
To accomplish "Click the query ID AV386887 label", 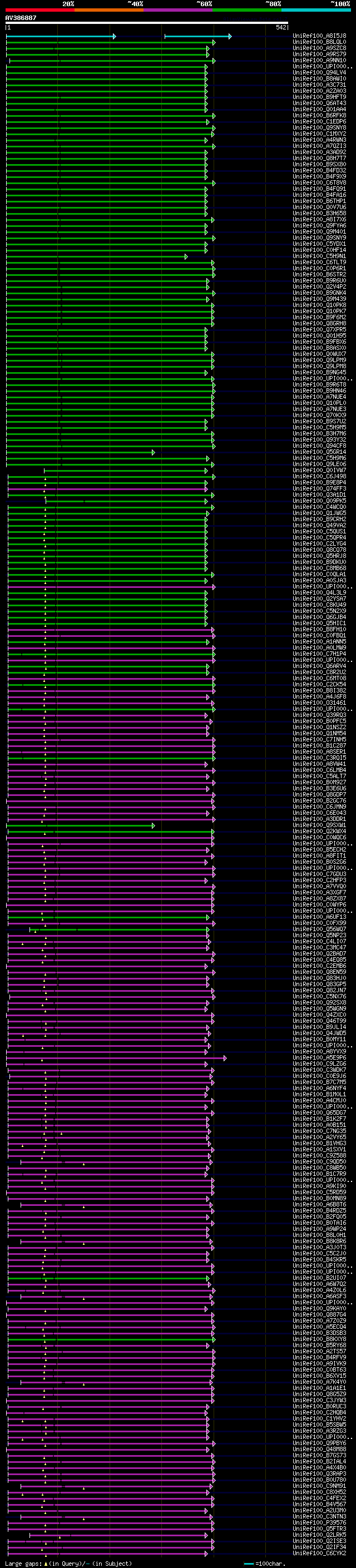I will 21,18.
